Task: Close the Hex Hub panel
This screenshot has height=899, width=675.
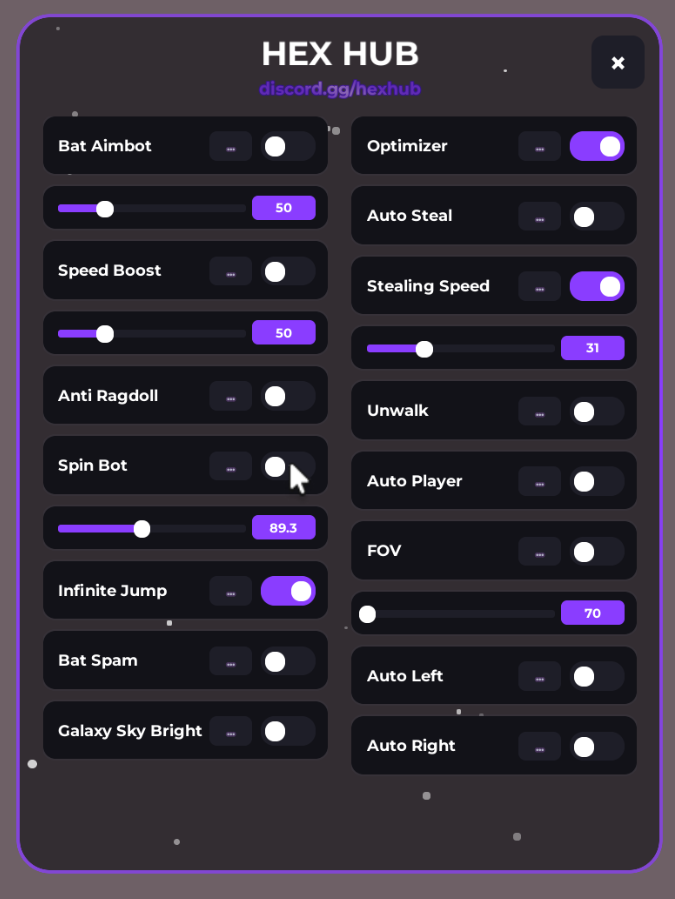Action: [x=618, y=63]
